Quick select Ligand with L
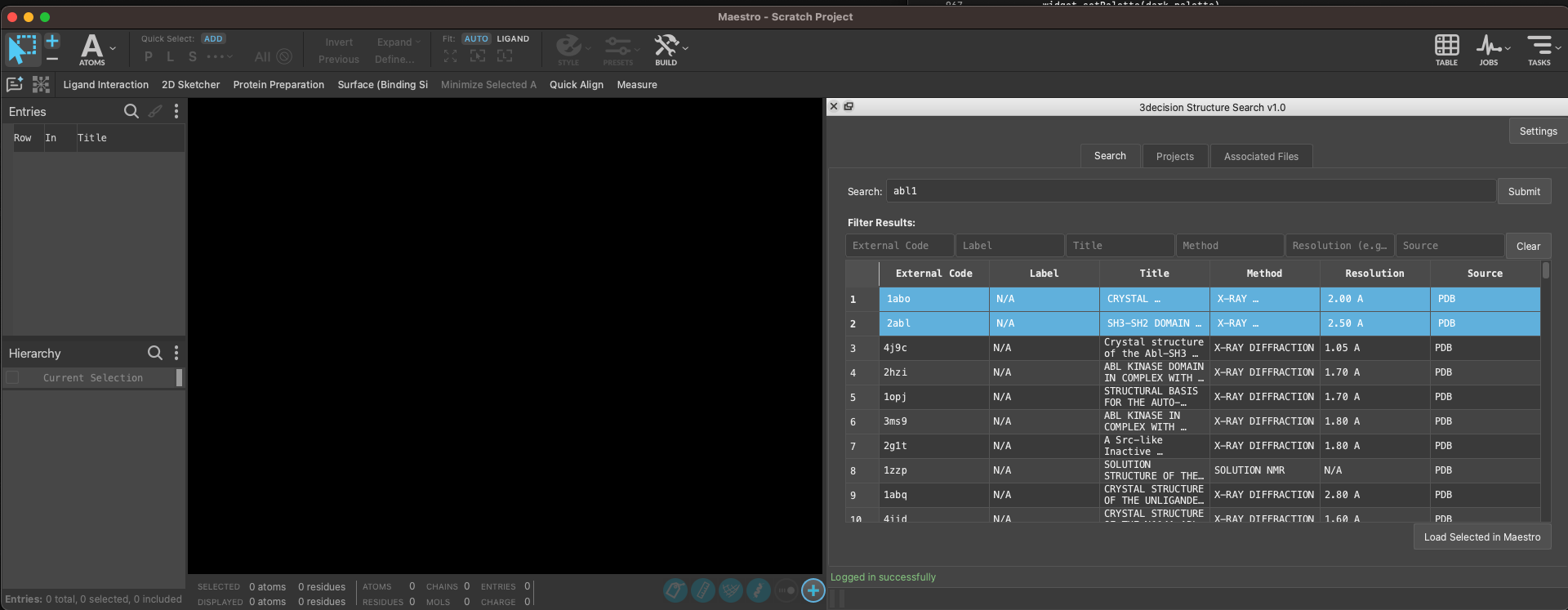 click(x=170, y=56)
